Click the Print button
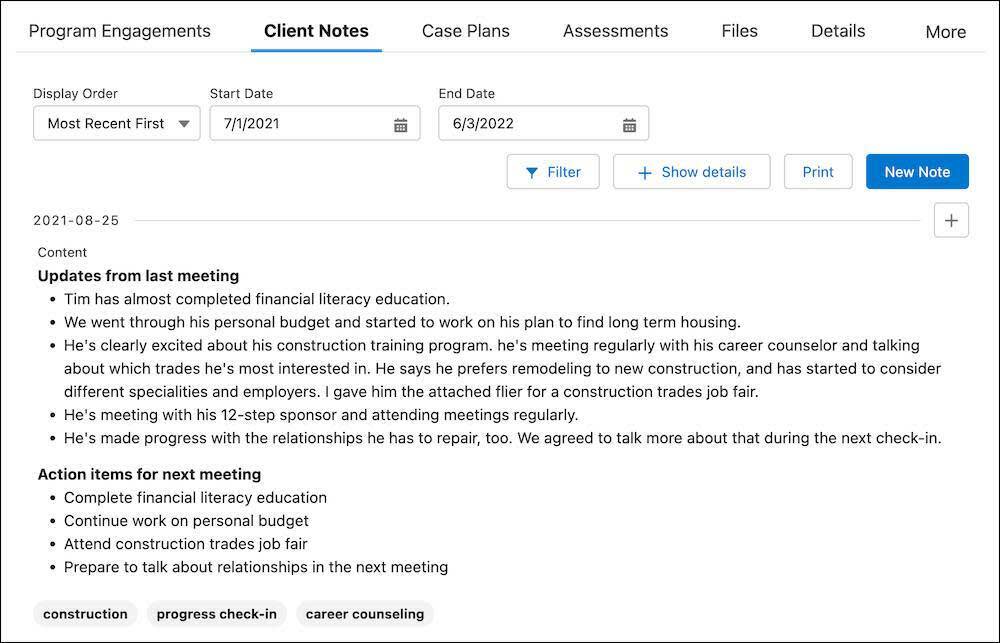1000x643 pixels. click(x=818, y=172)
